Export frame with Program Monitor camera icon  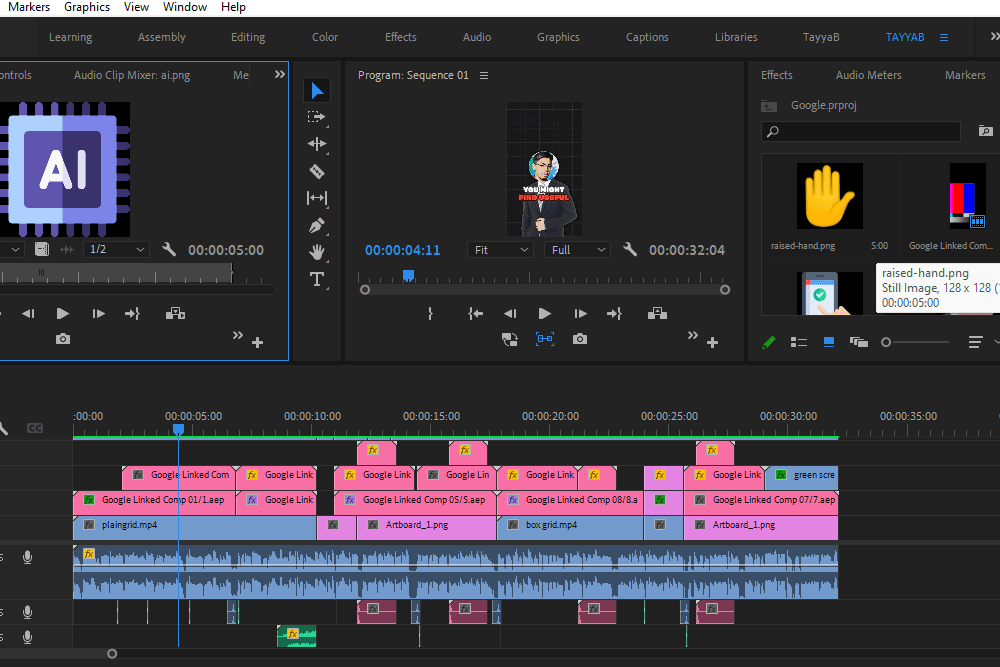pos(580,340)
